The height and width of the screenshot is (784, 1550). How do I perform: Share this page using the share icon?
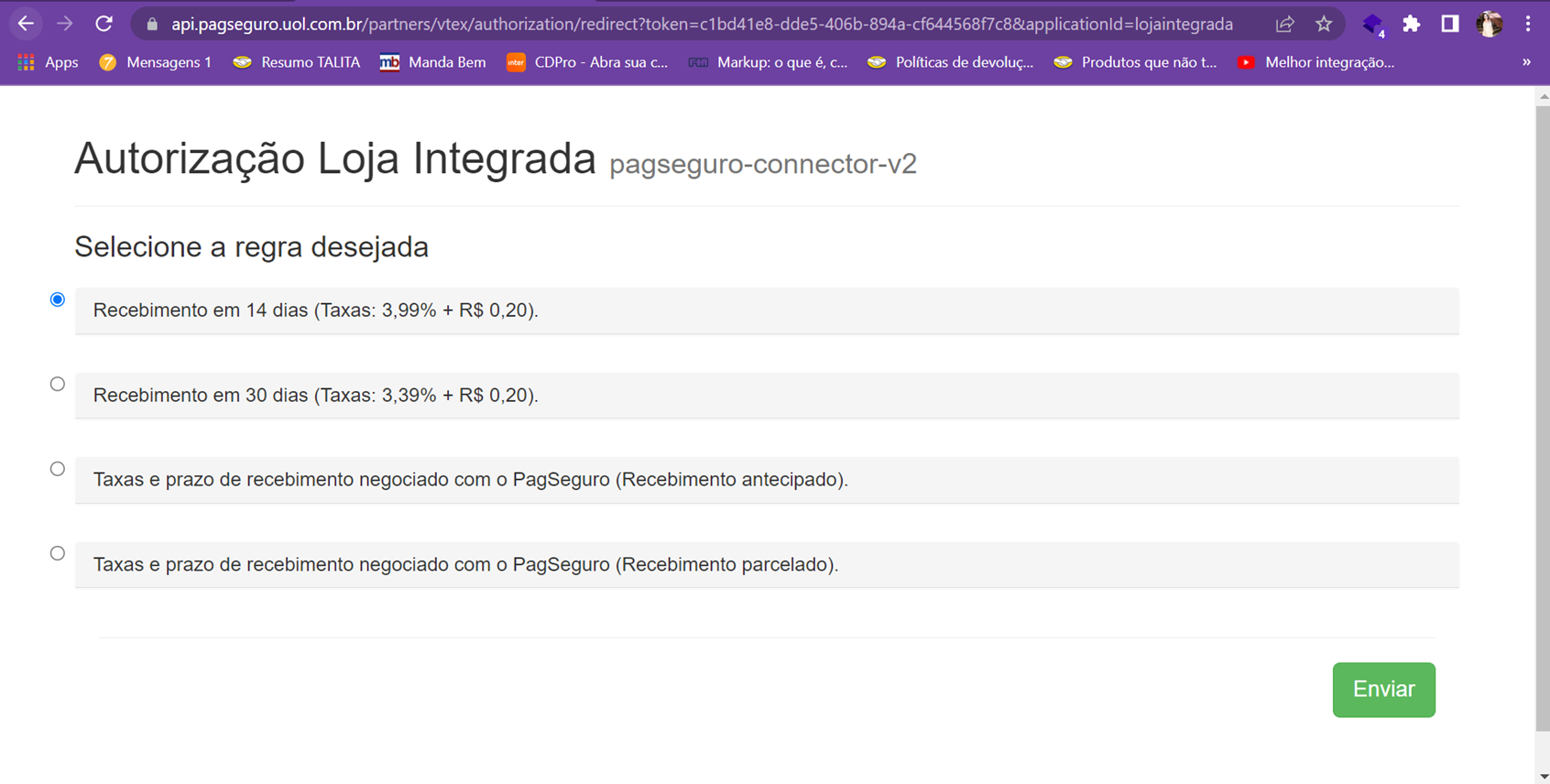(x=1284, y=25)
